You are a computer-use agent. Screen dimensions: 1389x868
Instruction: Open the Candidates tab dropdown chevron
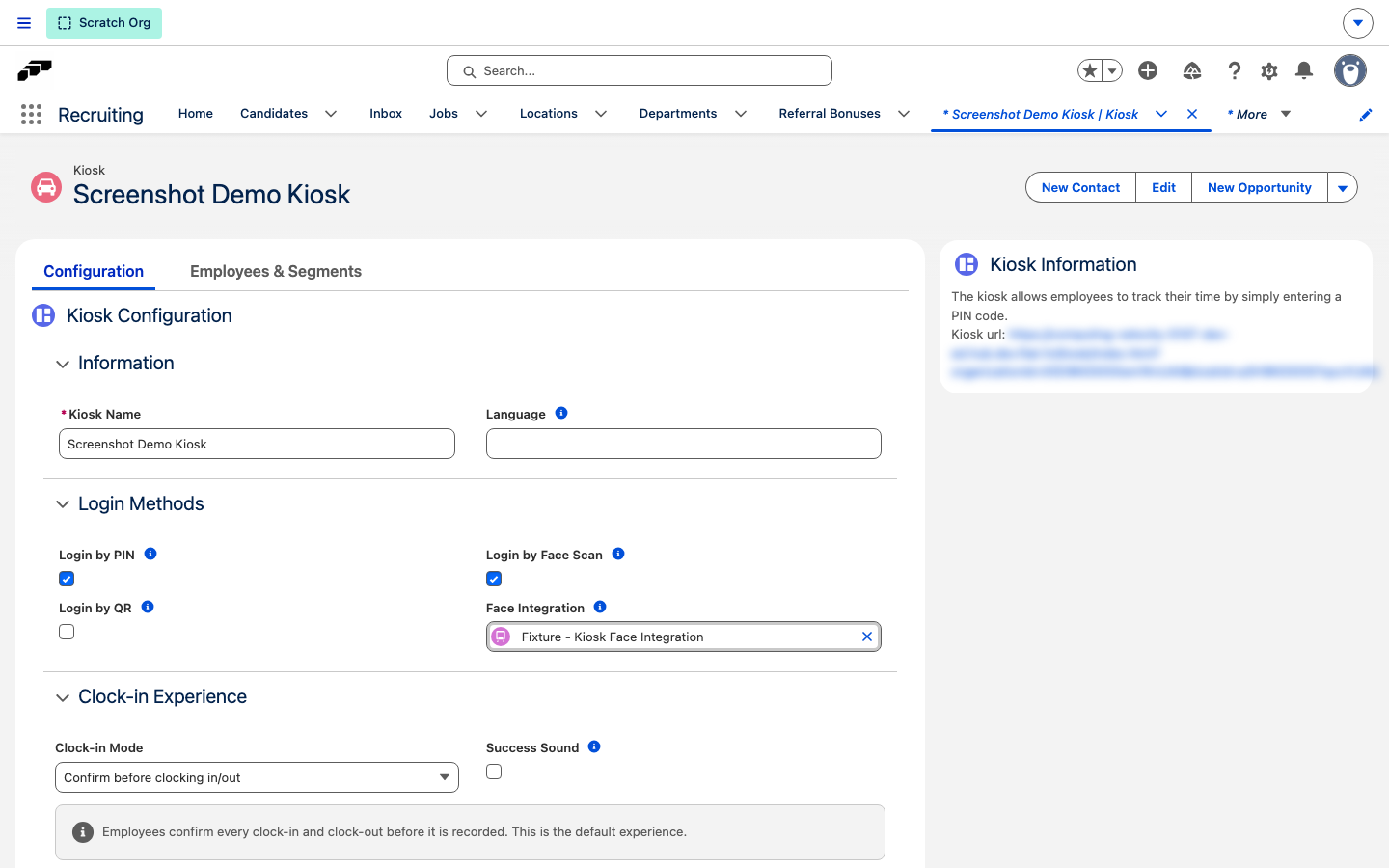point(331,114)
